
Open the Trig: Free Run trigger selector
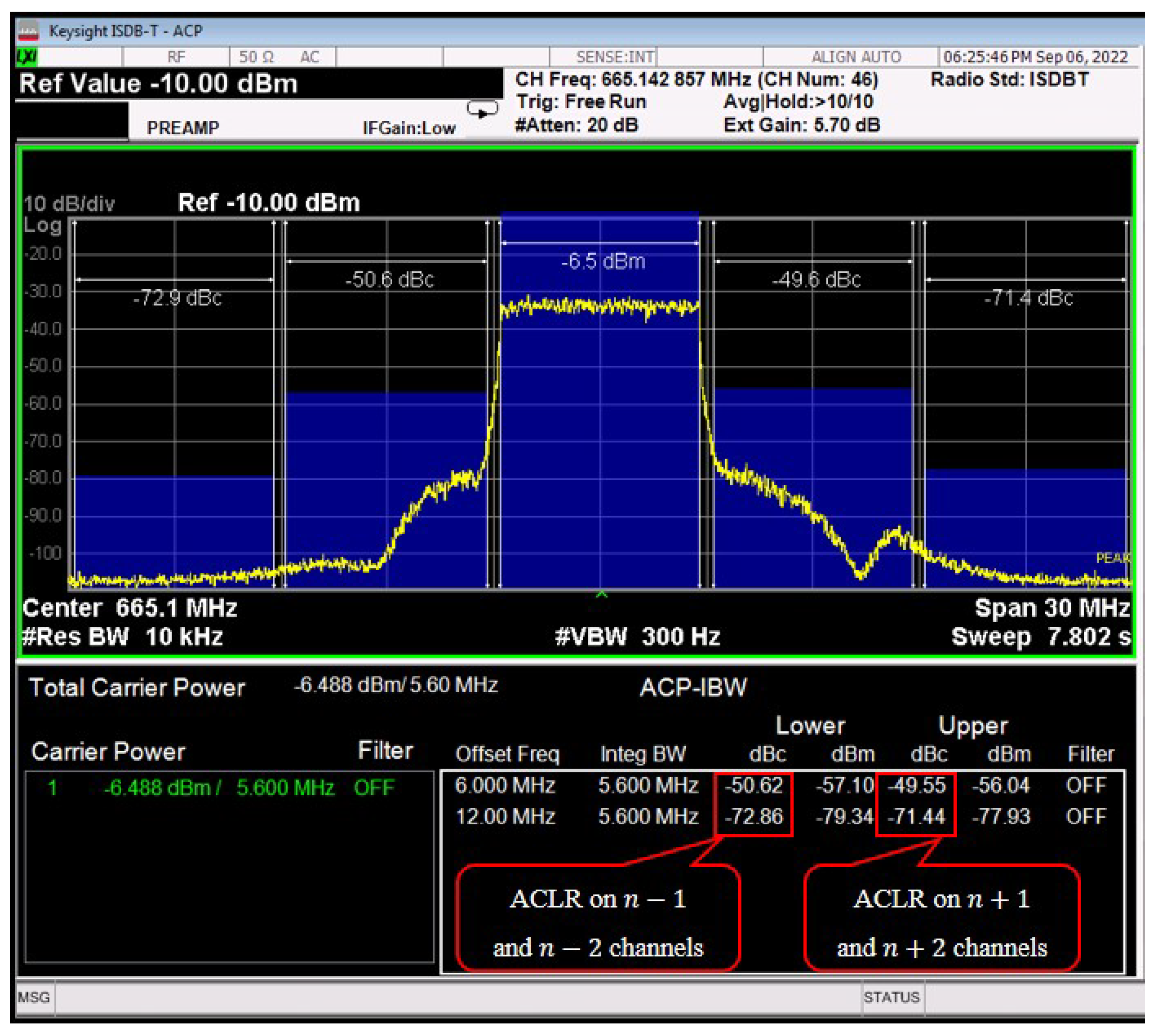(582, 101)
